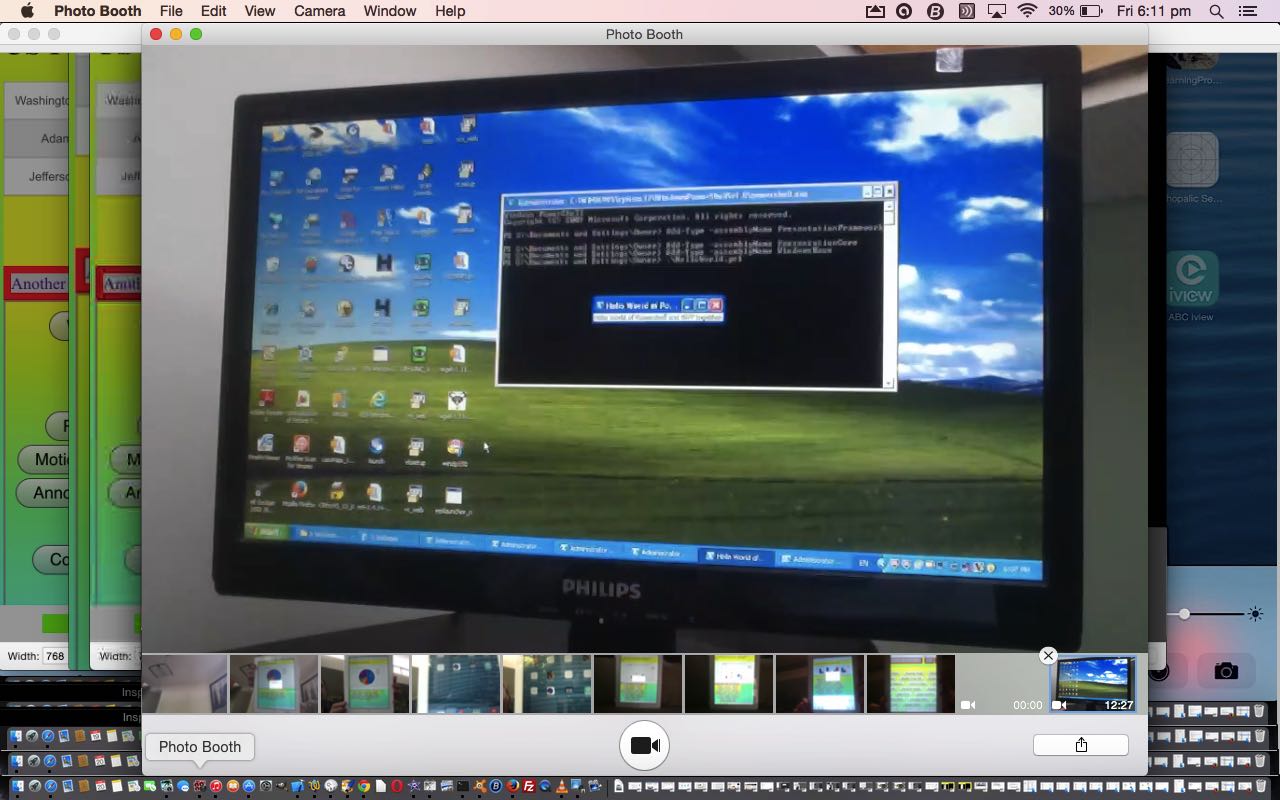Viewport: 1280px width, 800px height.
Task: Tap camera icon in background Control Center
Action: (1226, 671)
